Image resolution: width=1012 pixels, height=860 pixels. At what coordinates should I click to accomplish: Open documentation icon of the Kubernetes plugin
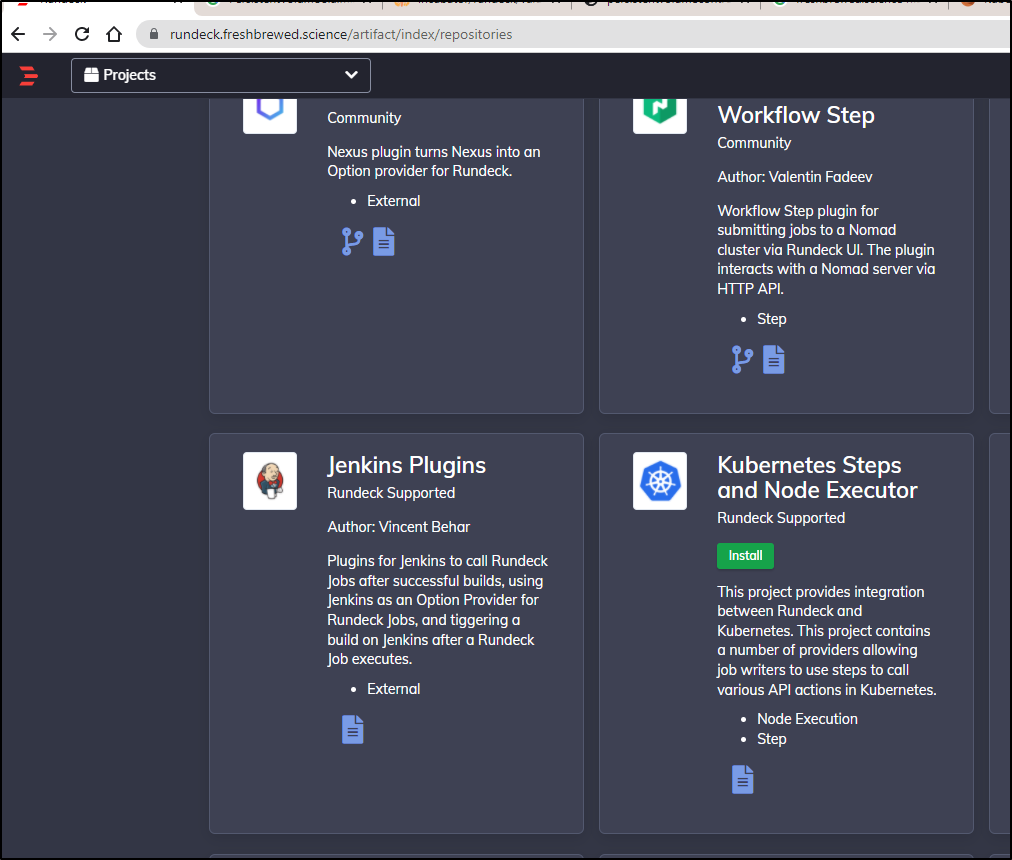[742, 779]
